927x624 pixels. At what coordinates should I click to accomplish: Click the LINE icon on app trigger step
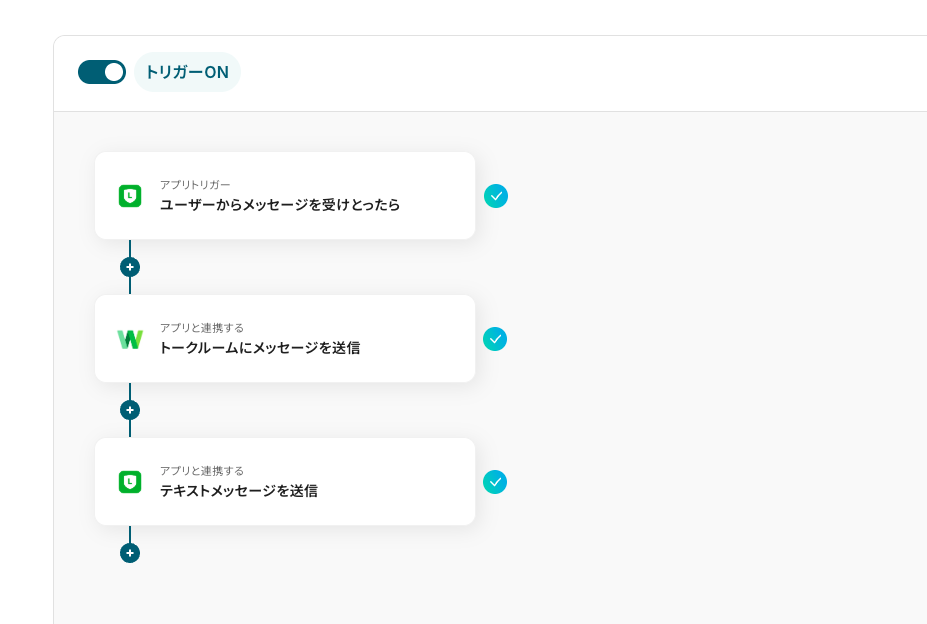[130, 196]
